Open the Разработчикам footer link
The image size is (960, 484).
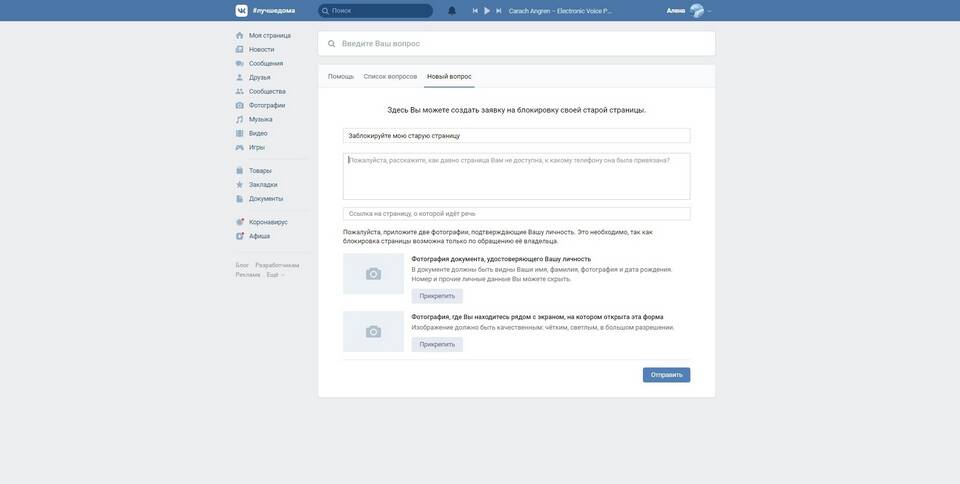(x=277, y=266)
